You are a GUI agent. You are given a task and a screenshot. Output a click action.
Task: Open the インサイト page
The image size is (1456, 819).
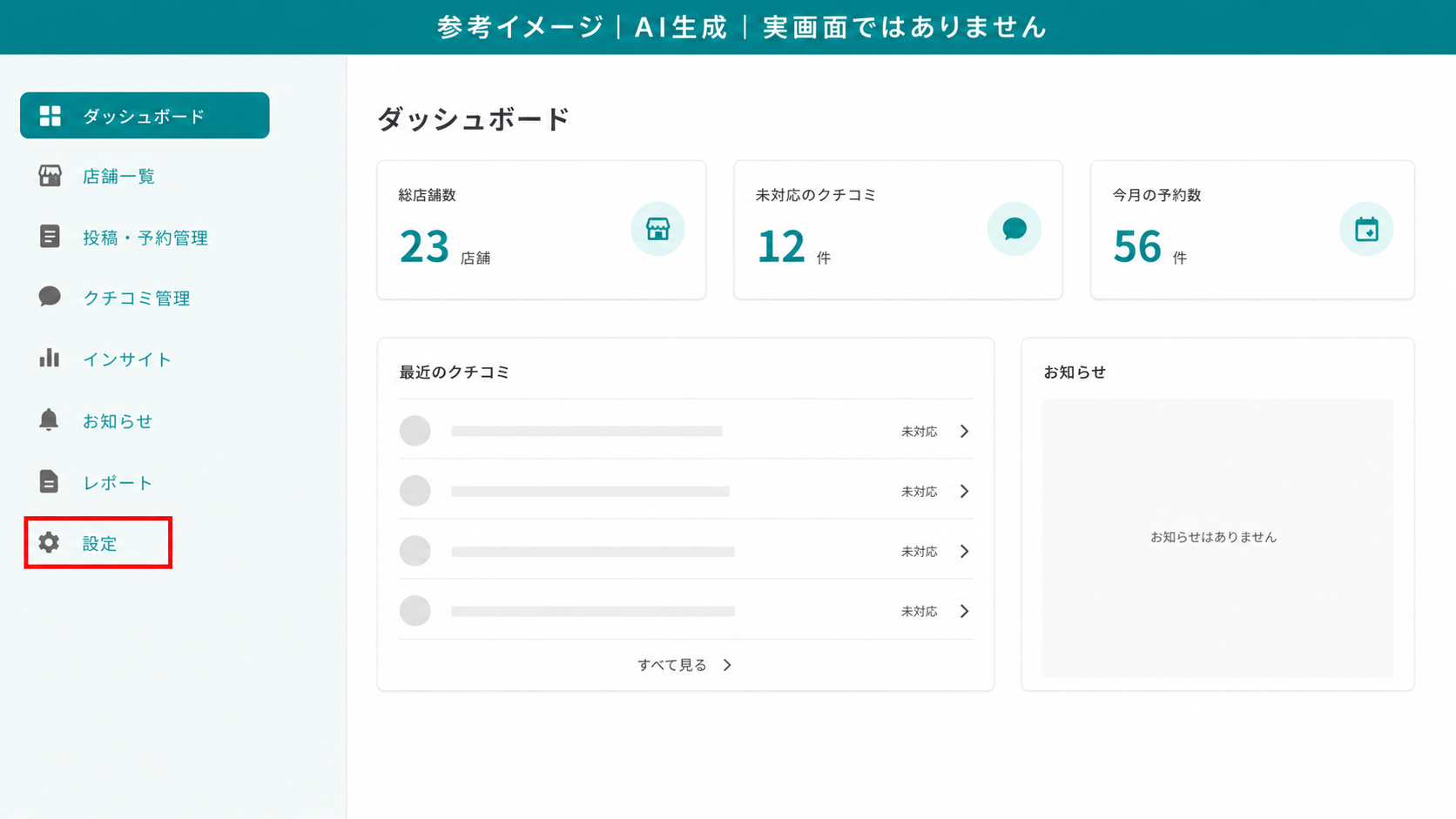point(127,359)
